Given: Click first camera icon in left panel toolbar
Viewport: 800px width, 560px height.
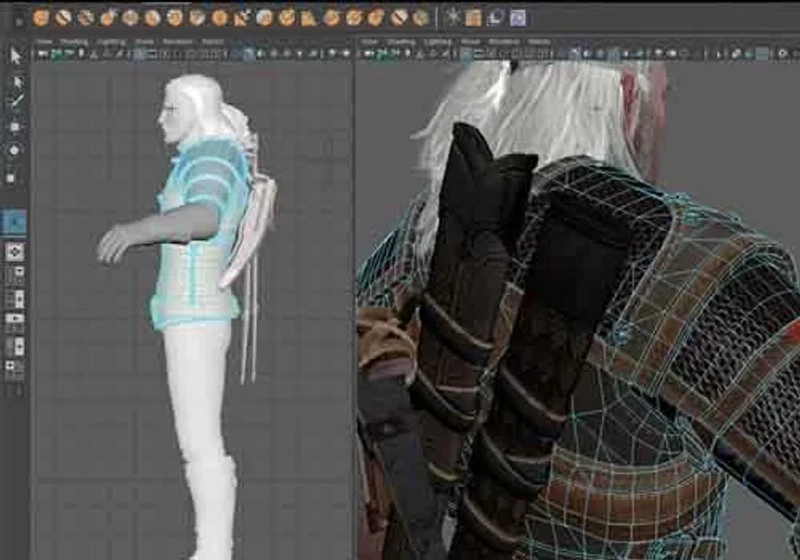Looking at the screenshot, I should pos(42,54).
